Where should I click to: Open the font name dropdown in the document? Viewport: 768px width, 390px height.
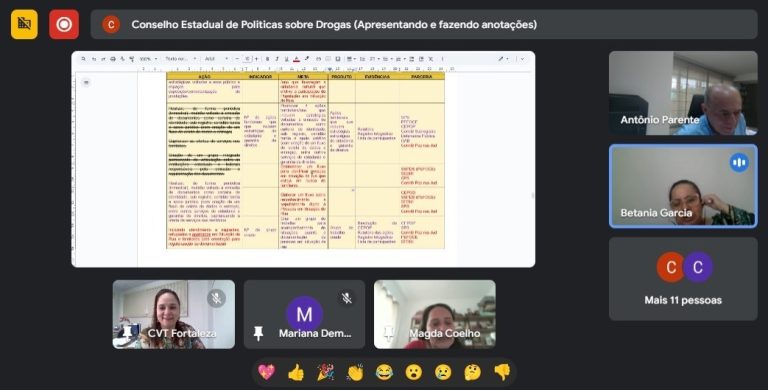click(x=216, y=59)
